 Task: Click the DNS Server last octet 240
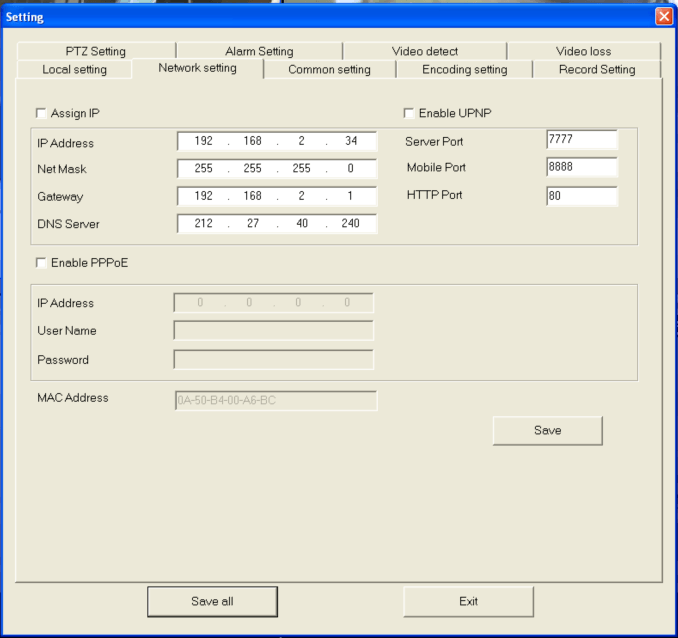click(x=350, y=223)
